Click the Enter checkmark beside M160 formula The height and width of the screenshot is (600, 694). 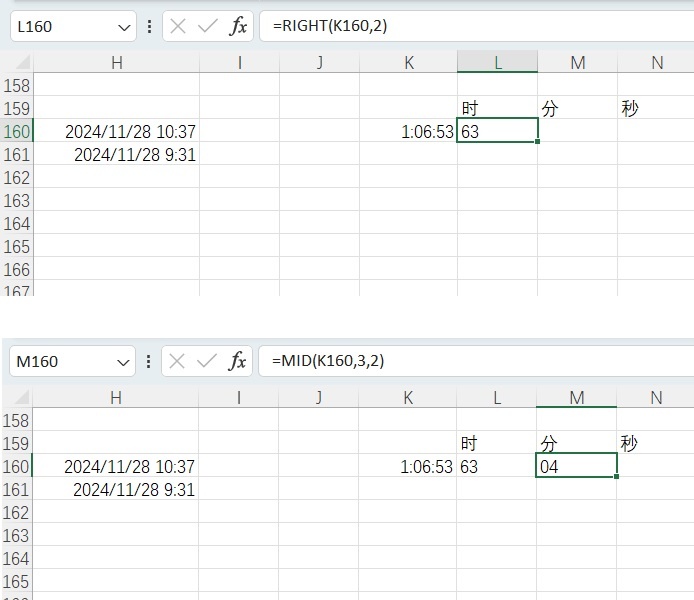(206, 362)
